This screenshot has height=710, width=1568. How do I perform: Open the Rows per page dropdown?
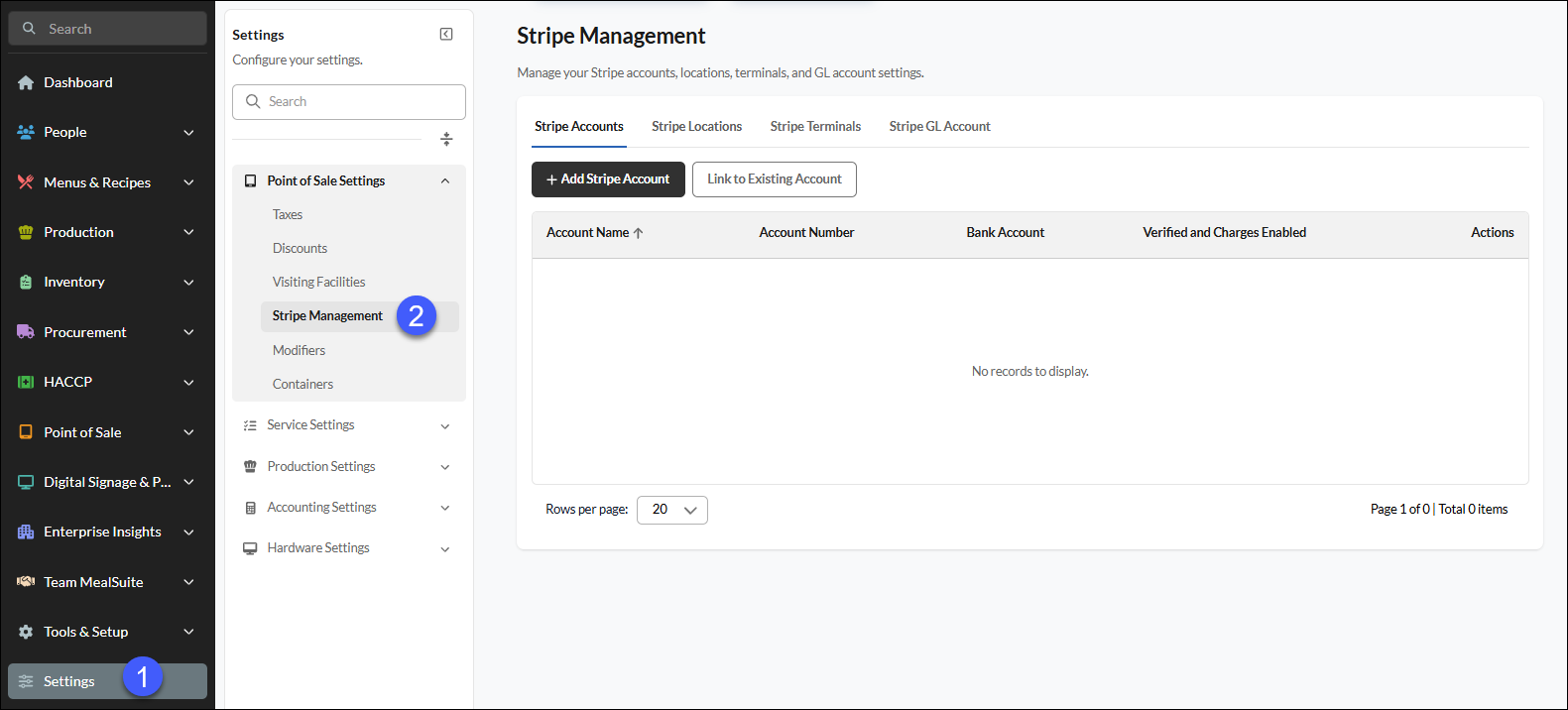pyautogui.click(x=671, y=510)
